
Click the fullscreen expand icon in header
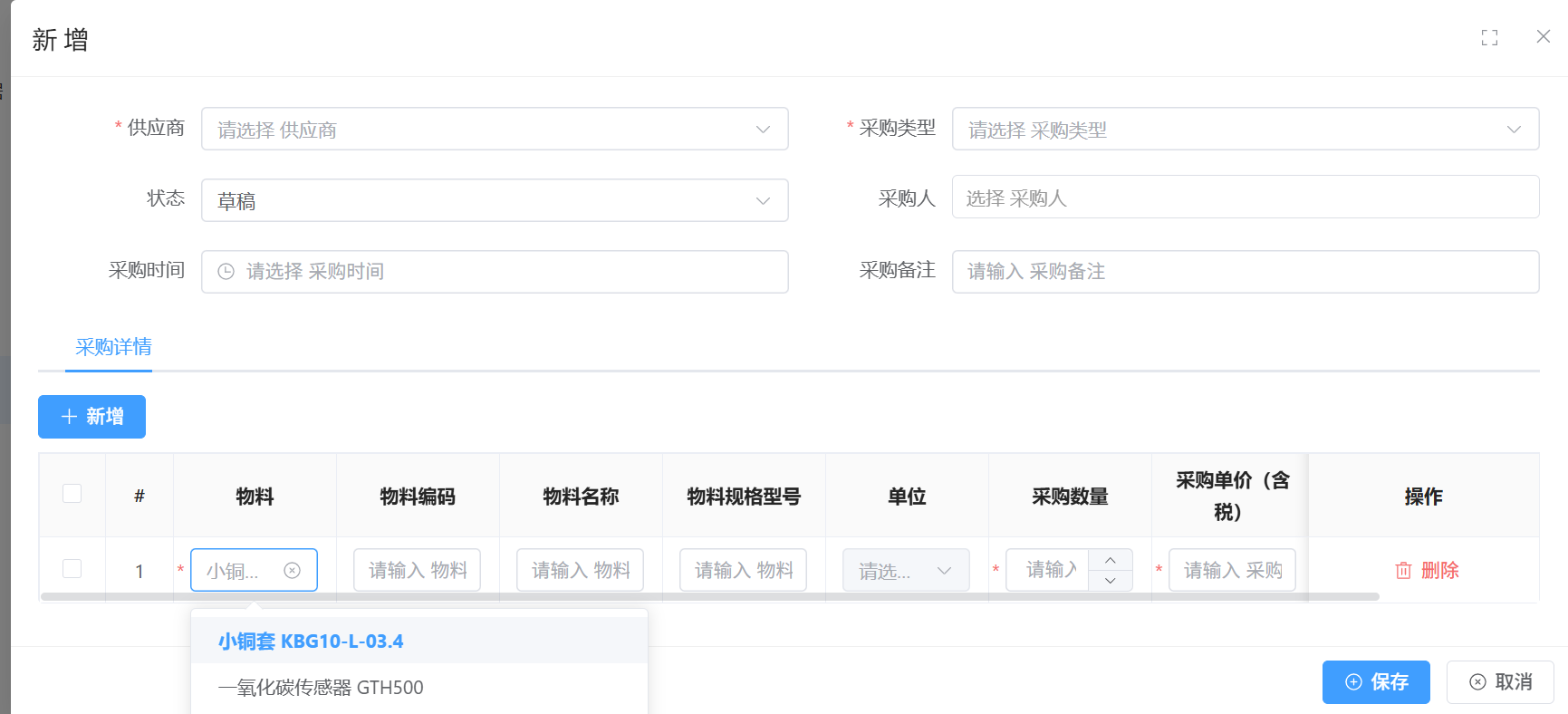coord(1489,37)
